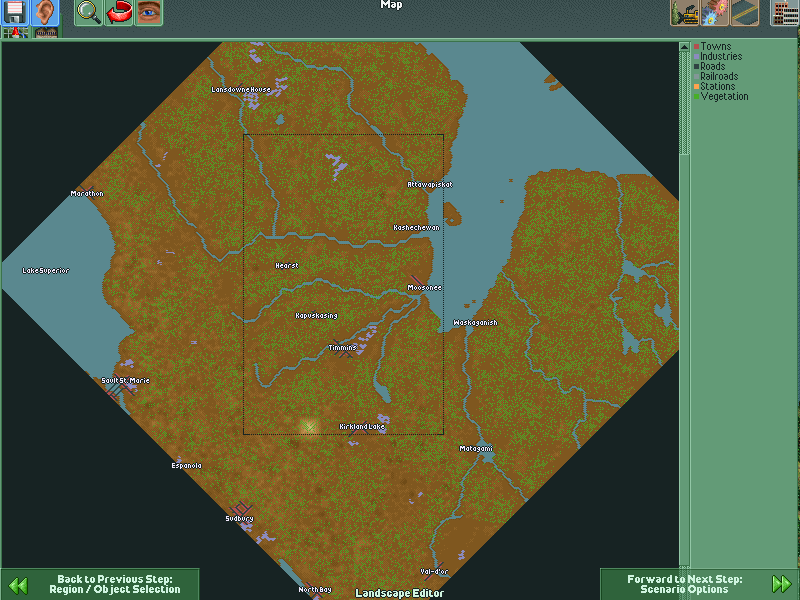Click the map scrollbar up arrow
This screenshot has width=800, height=600.
pos(684,47)
